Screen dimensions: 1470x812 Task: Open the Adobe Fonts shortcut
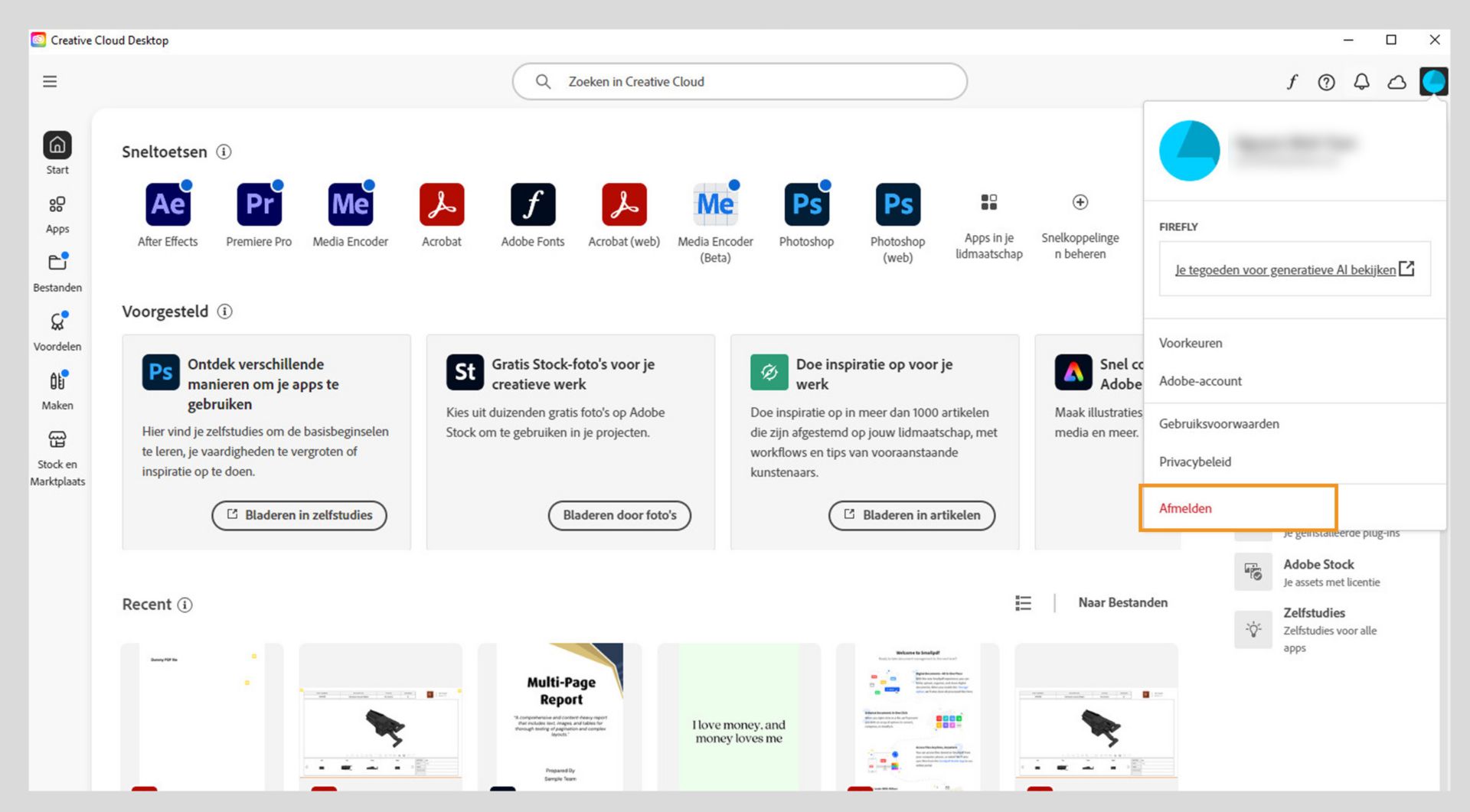point(533,204)
